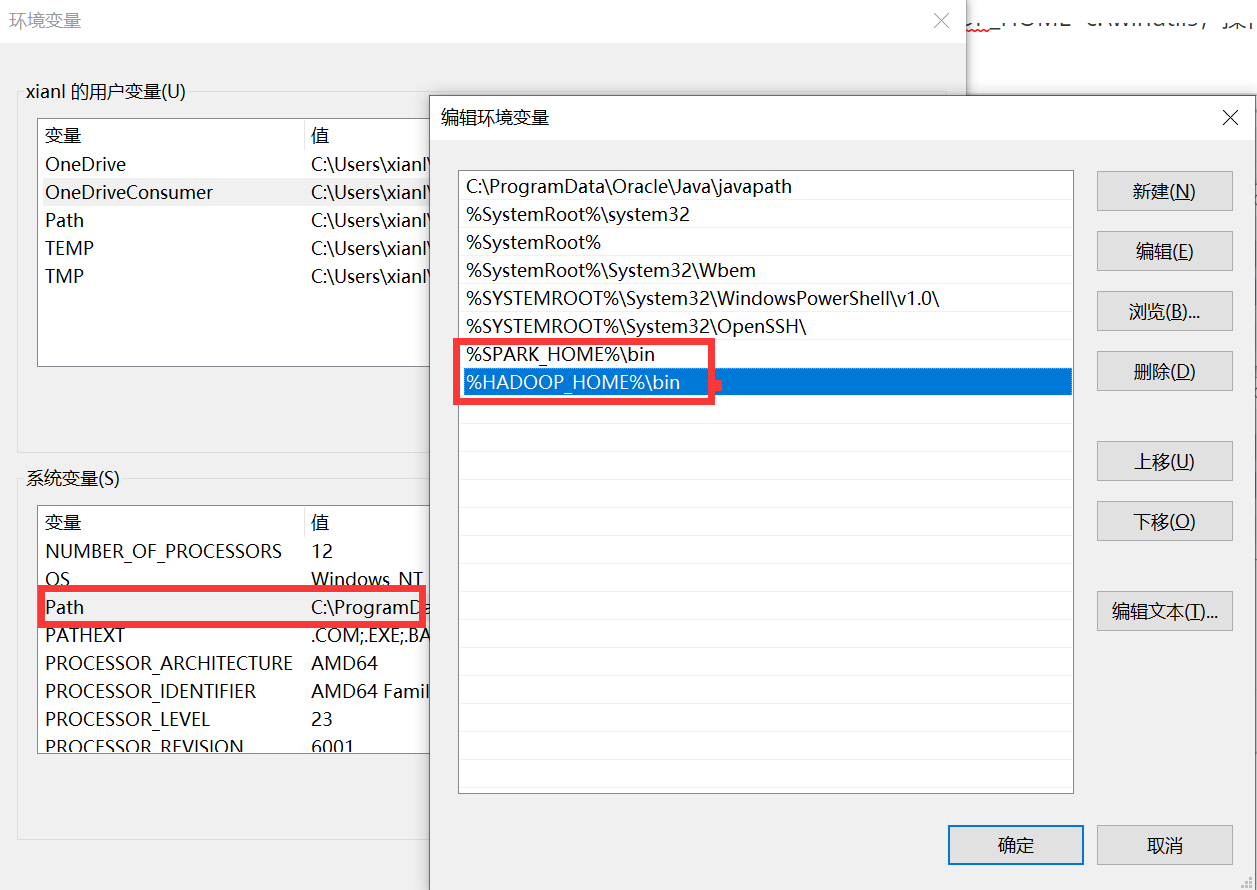1257x890 pixels.
Task: Select the OS system variable row
Action: pyautogui.click(x=233, y=579)
